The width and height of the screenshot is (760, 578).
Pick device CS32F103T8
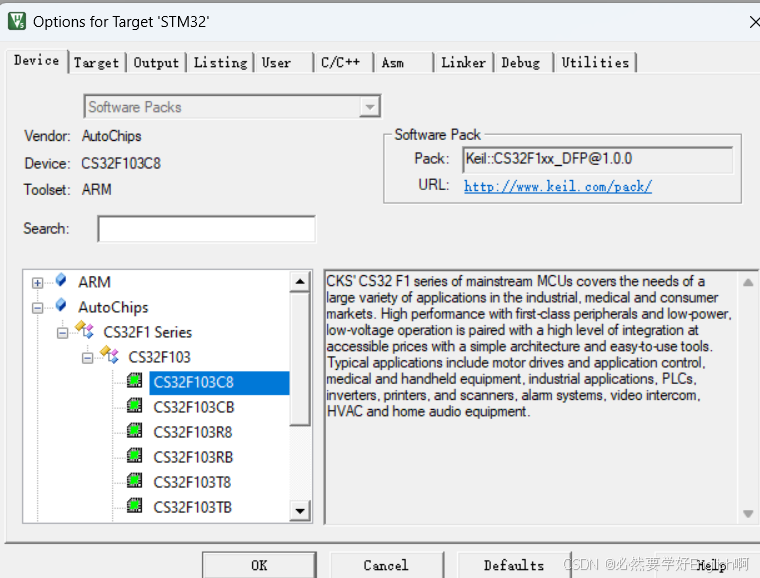tap(192, 483)
